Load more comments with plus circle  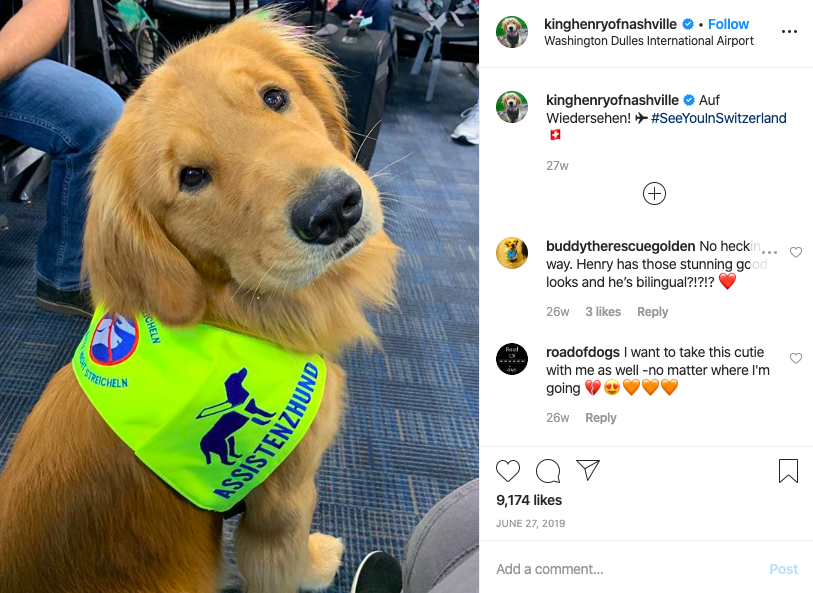coord(654,194)
